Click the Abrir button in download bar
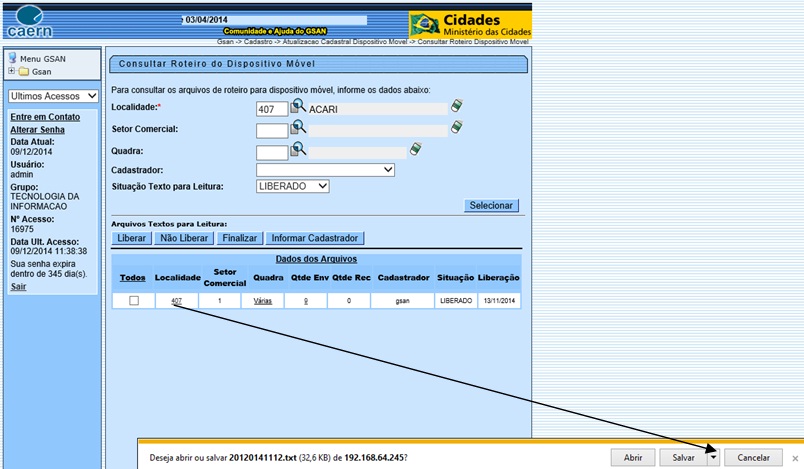The width and height of the screenshot is (804, 469). click(x=633, y=457)
